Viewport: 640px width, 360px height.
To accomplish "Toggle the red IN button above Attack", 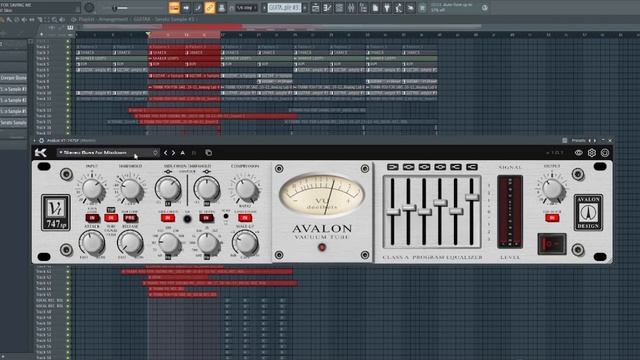I will click(92, 218).
